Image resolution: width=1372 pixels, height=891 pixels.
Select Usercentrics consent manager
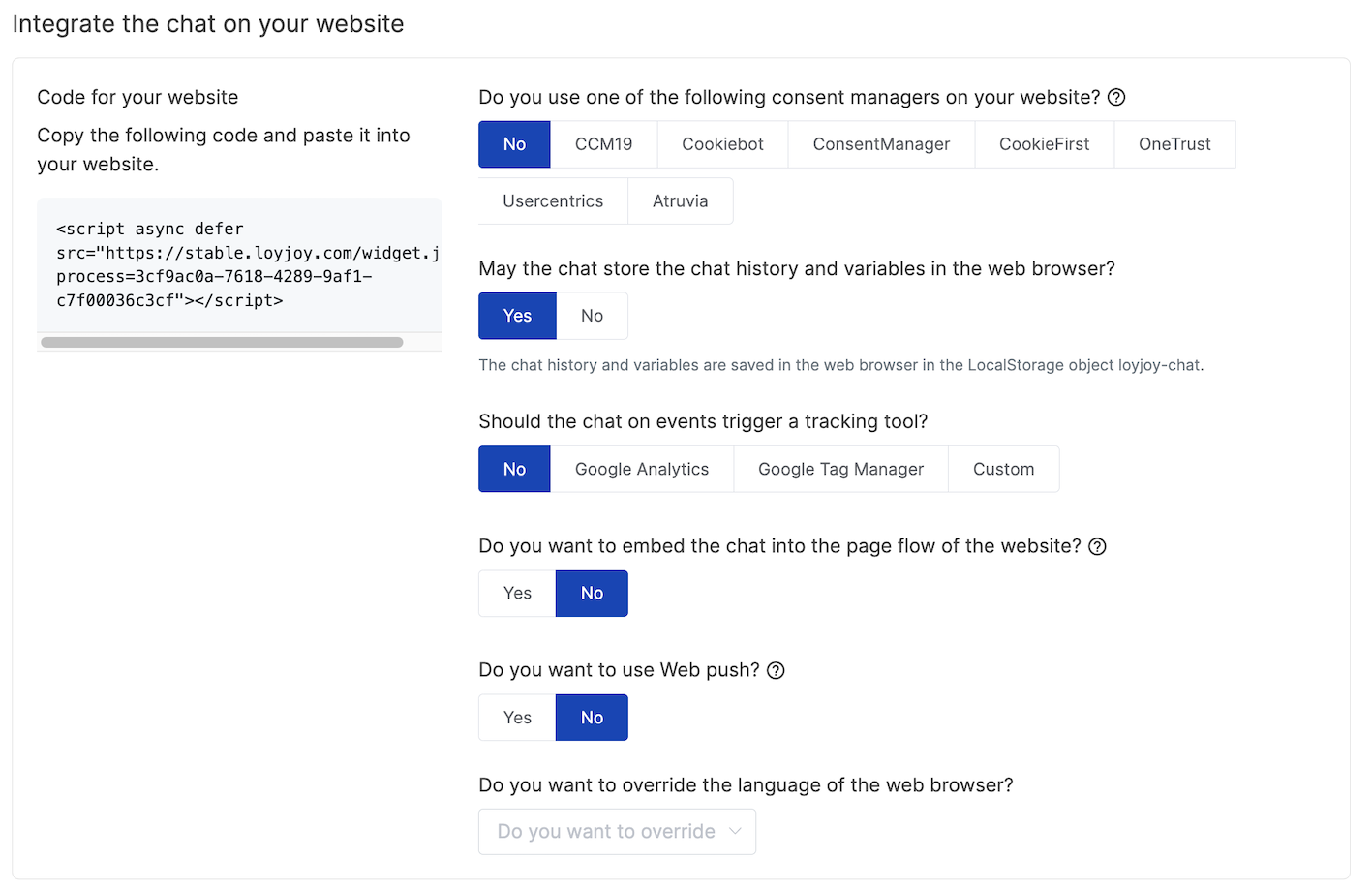tap(553, 201)
